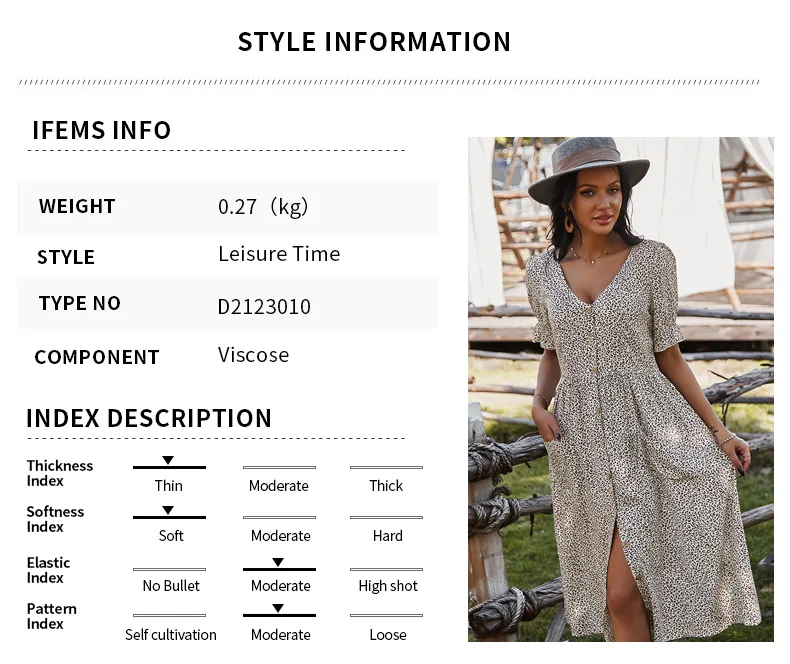
Task: Choose High shot on the Elastic Index scale
Action: [x=388, y=586]
